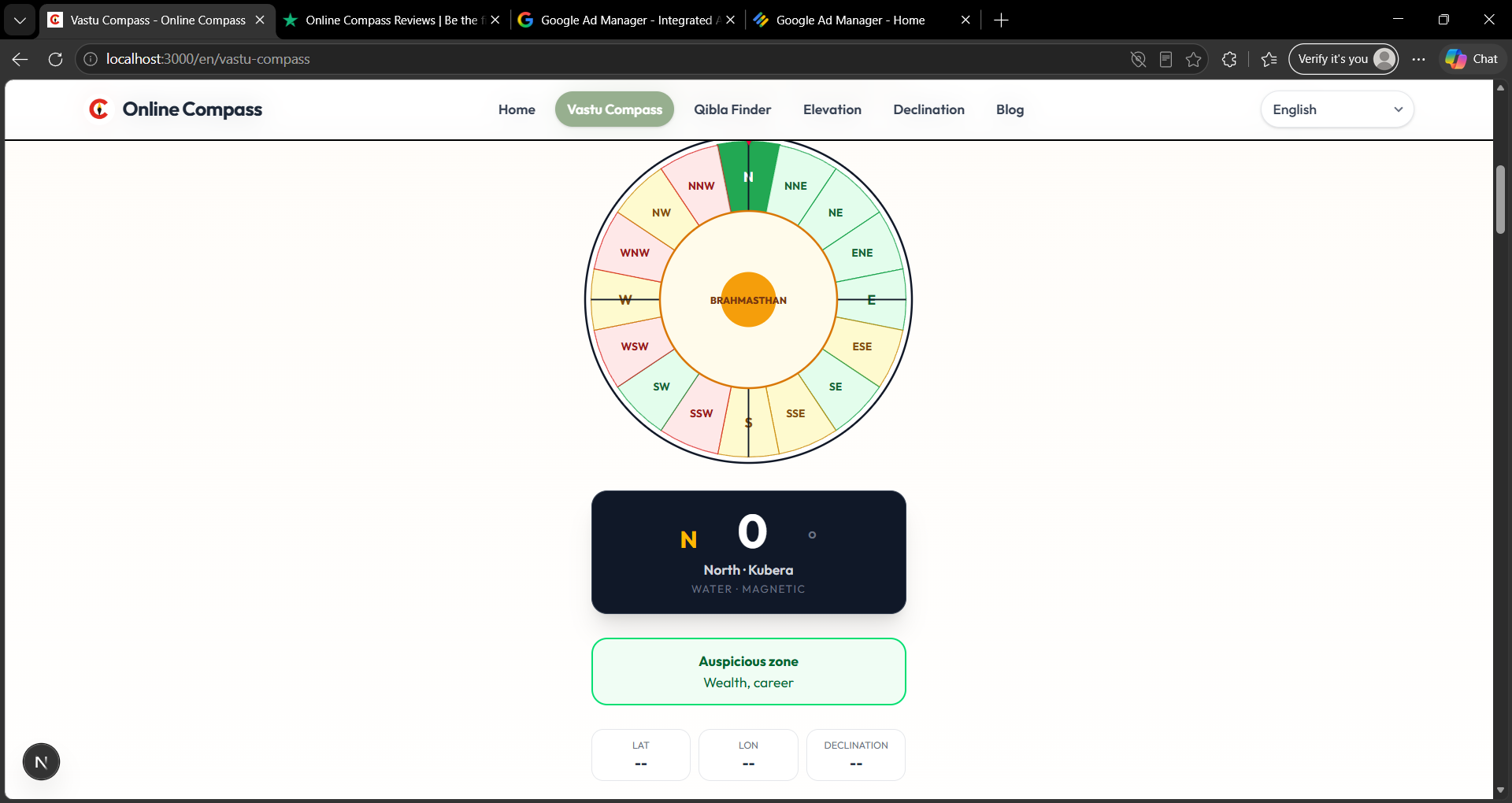Click the North · Kubera label
Screen dimensions: 1512x803
748,570
